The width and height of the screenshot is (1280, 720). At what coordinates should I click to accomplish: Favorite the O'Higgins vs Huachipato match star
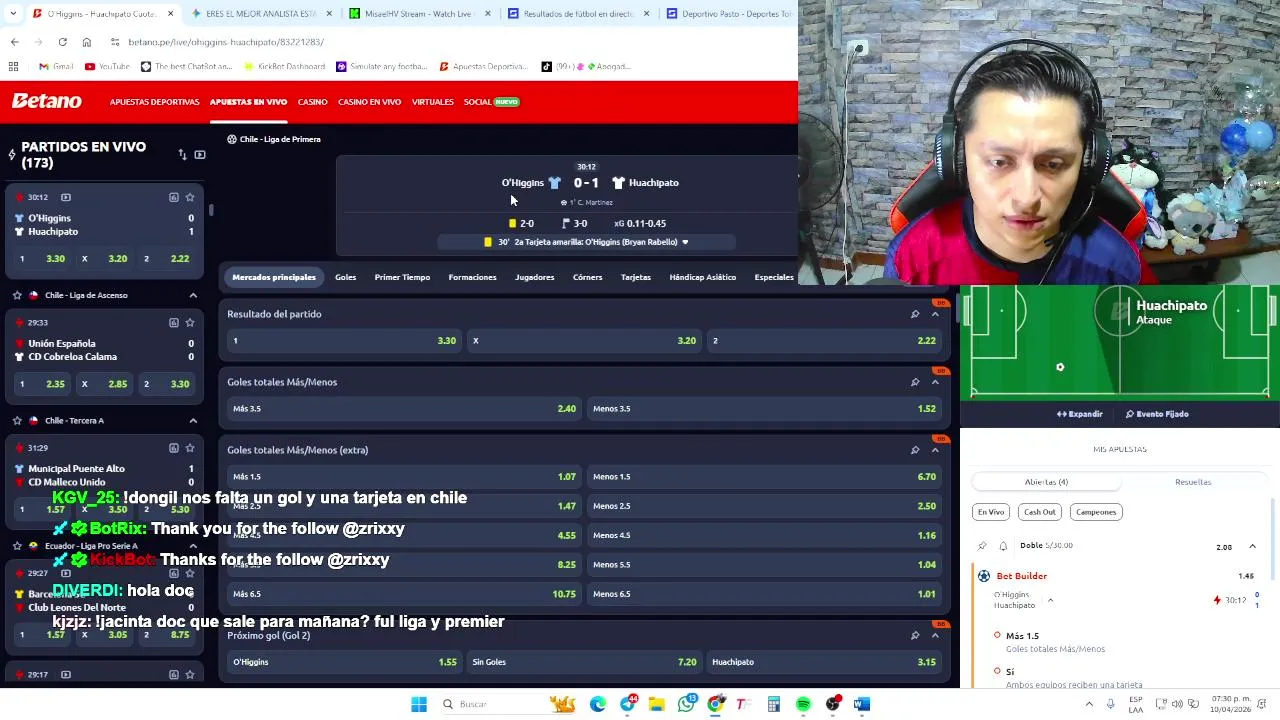pos(190,197)
